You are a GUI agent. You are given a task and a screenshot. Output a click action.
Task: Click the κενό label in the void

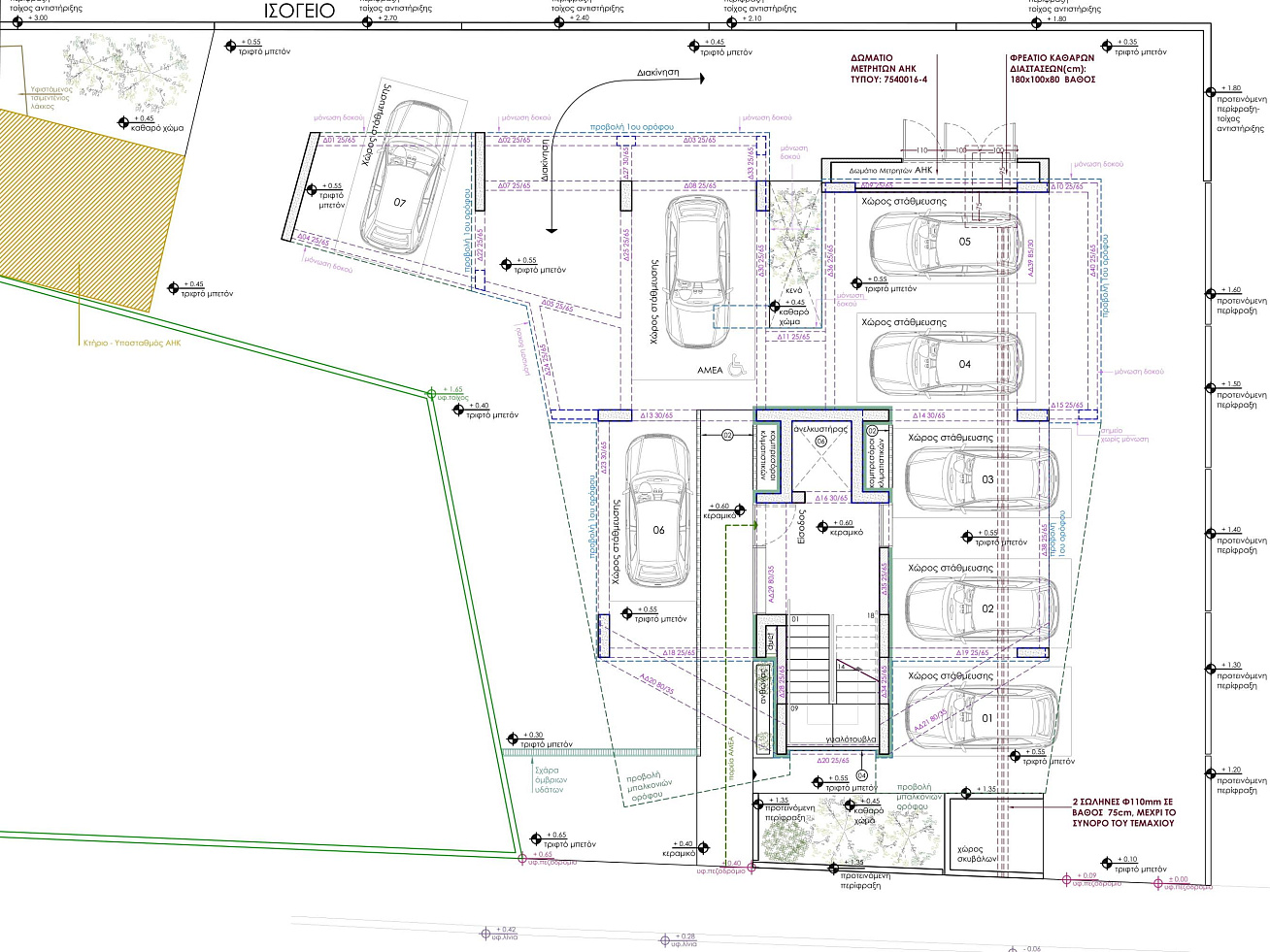(793, 290)
